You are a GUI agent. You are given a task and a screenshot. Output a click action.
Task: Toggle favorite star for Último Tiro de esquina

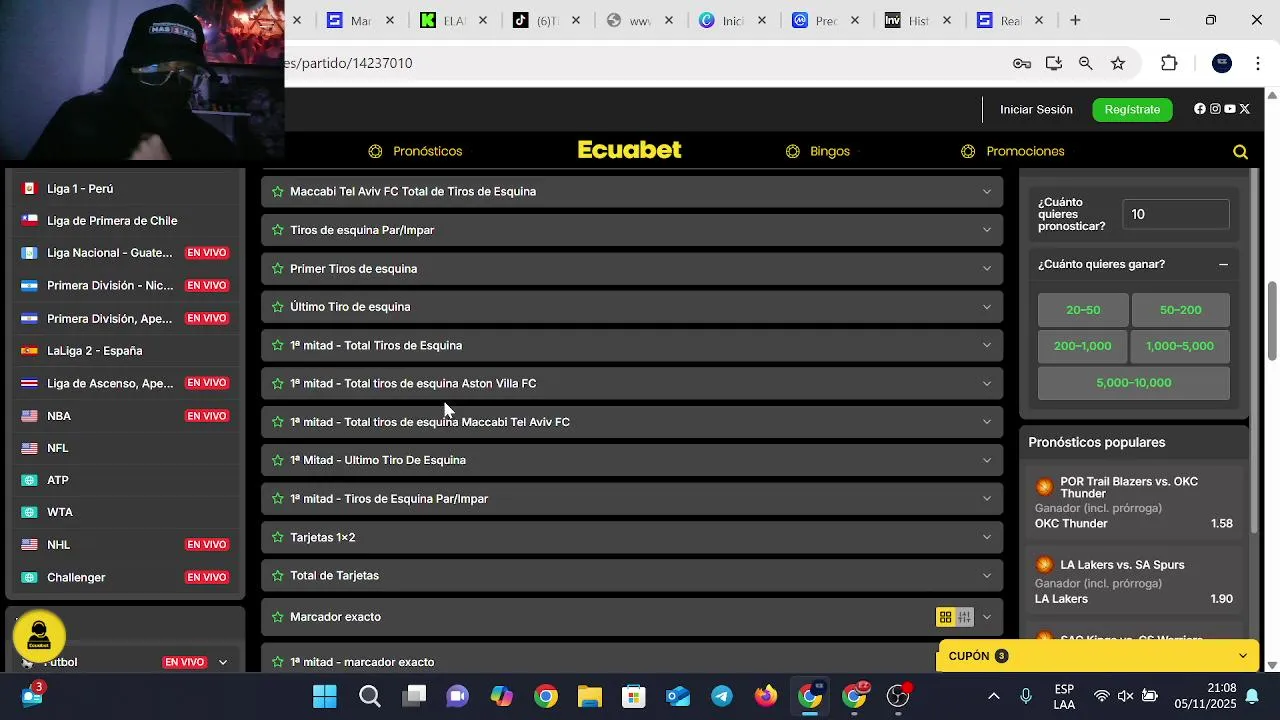pyautogui.click(x=278, y=307)
